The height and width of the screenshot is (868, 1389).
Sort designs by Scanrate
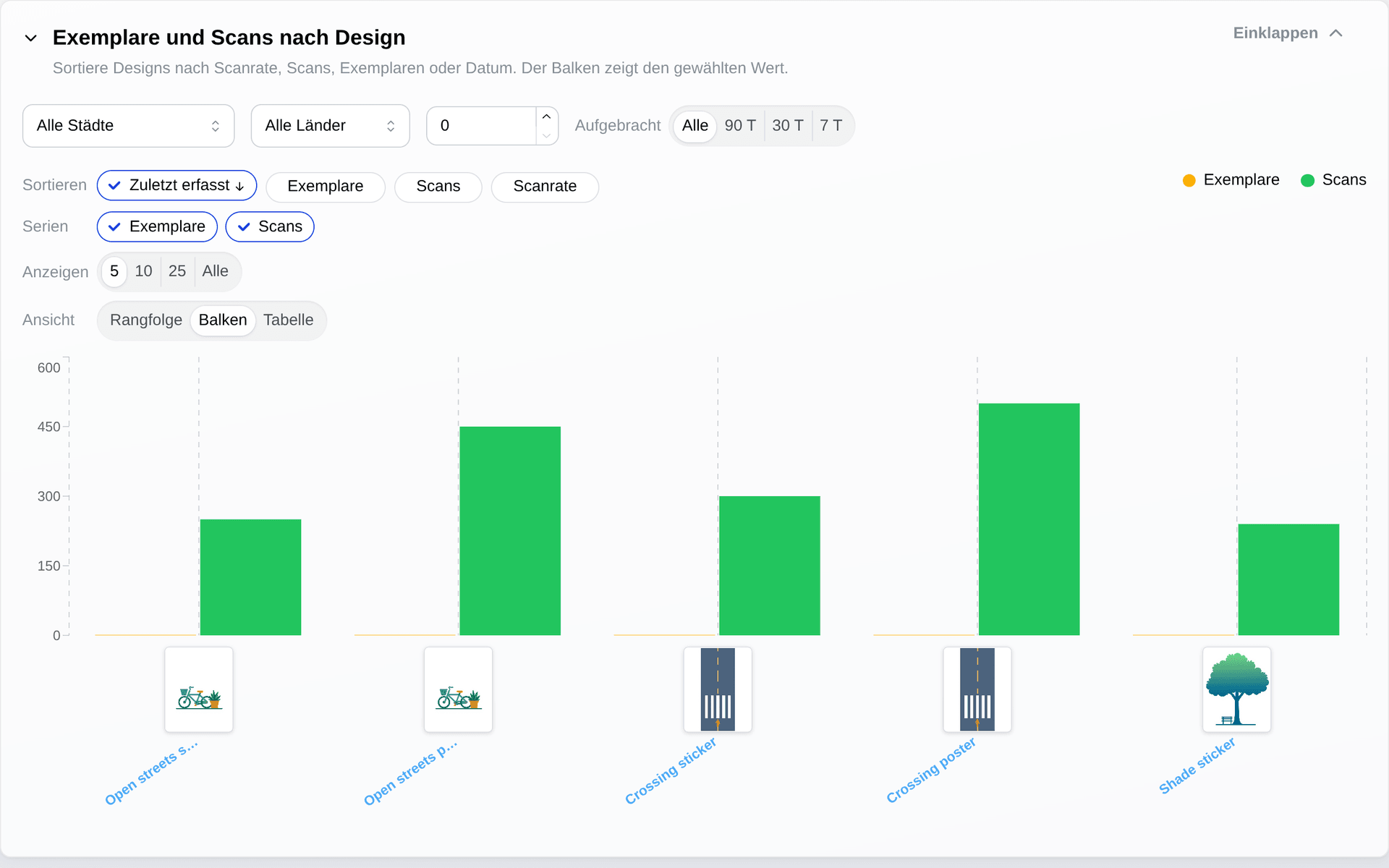pos(545,187)
